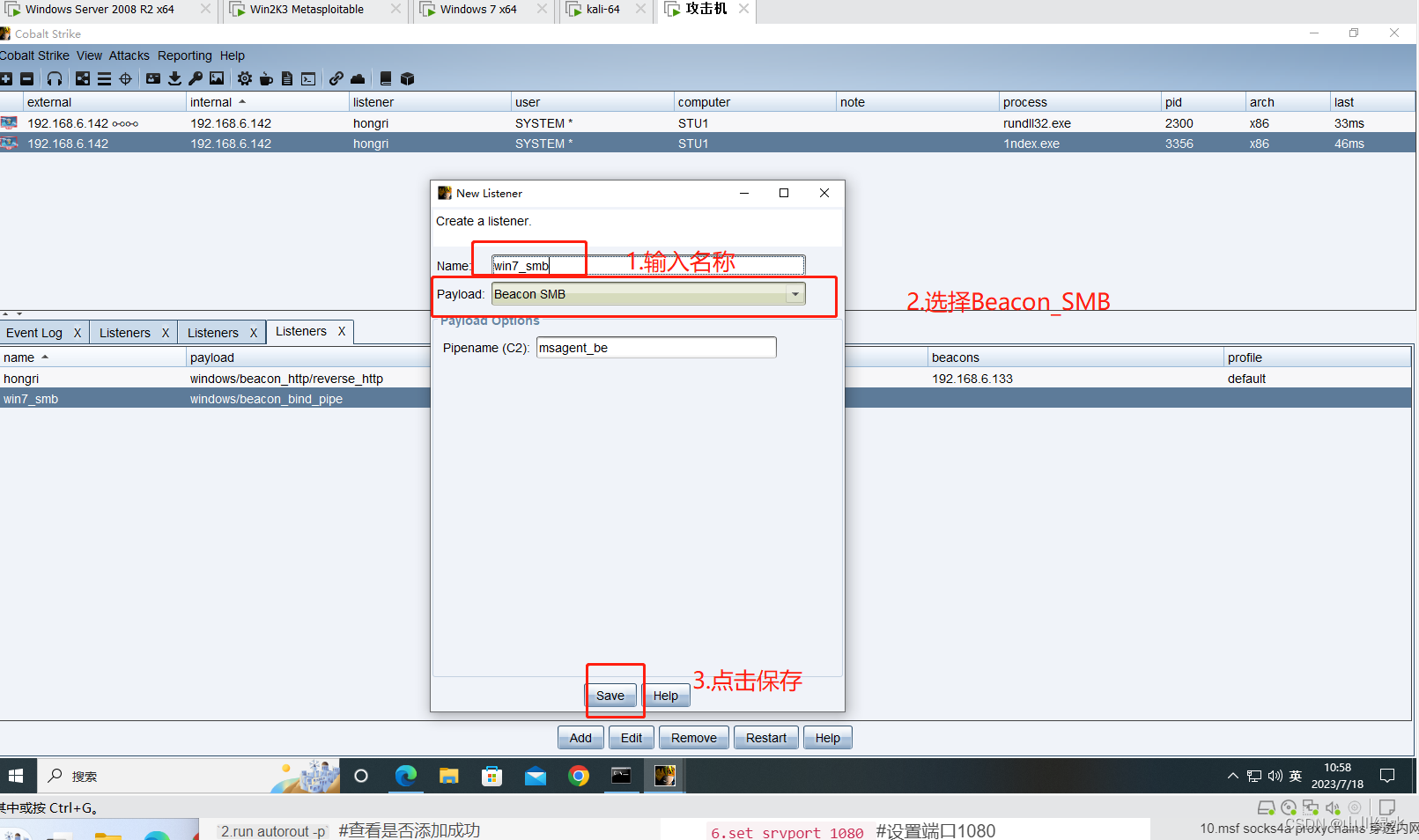Click the host file chain link icon
The image size is (1419, 840).
(336, 79)
